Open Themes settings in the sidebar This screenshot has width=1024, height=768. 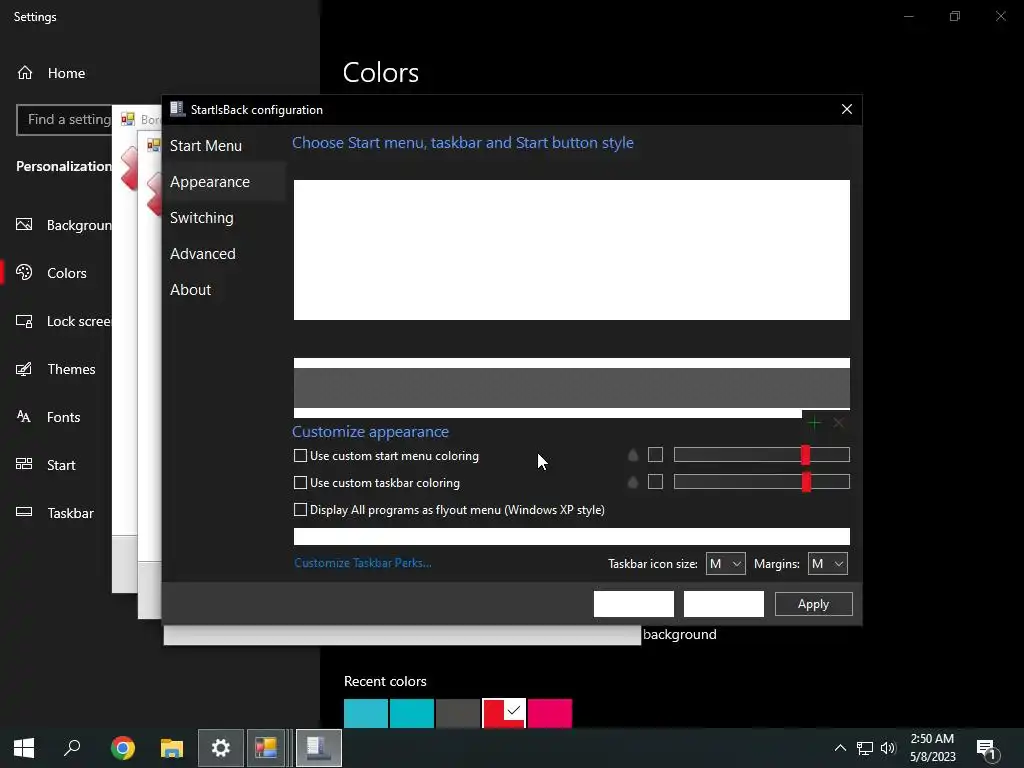coord(56,369)
